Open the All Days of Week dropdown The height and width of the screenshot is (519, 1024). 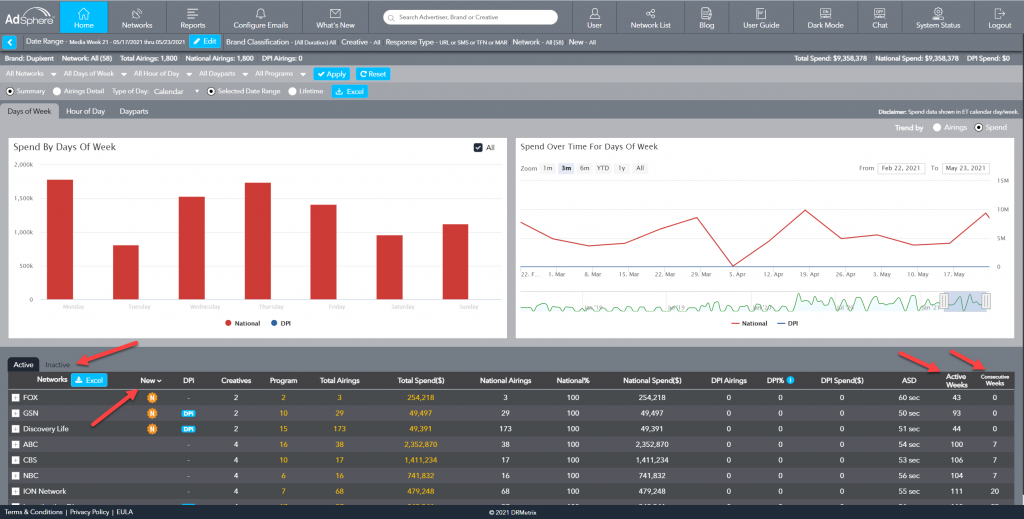pos(95,74)
